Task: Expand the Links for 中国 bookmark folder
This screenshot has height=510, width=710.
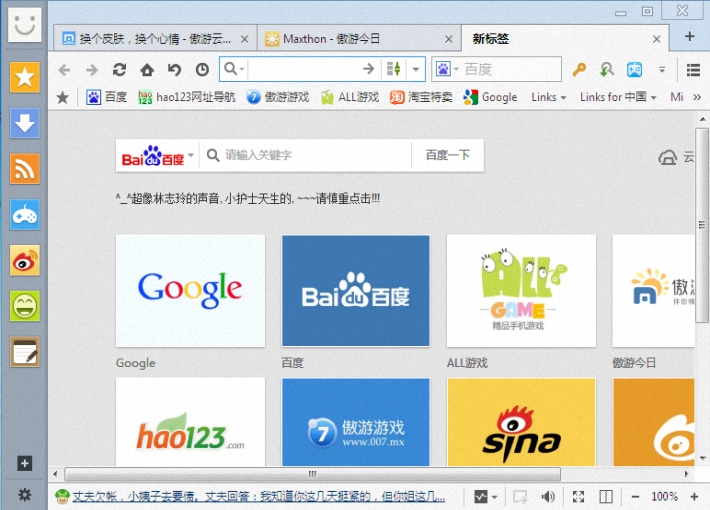Action: 618,97
